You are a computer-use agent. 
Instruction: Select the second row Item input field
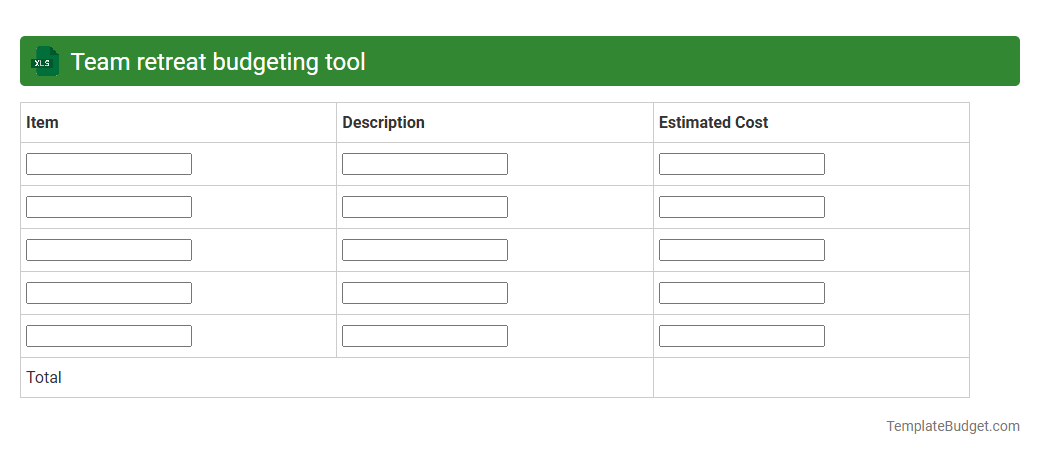[x=109, y=207]
